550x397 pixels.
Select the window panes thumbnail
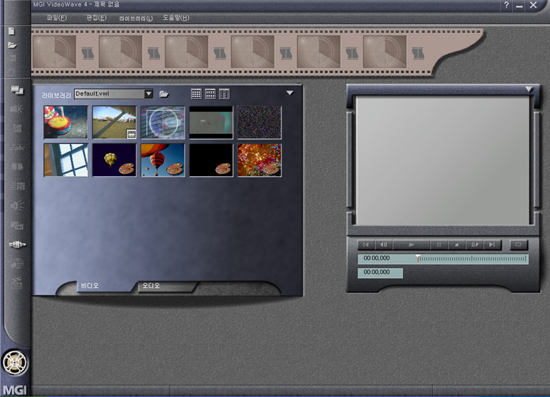[x=66, y=160]
